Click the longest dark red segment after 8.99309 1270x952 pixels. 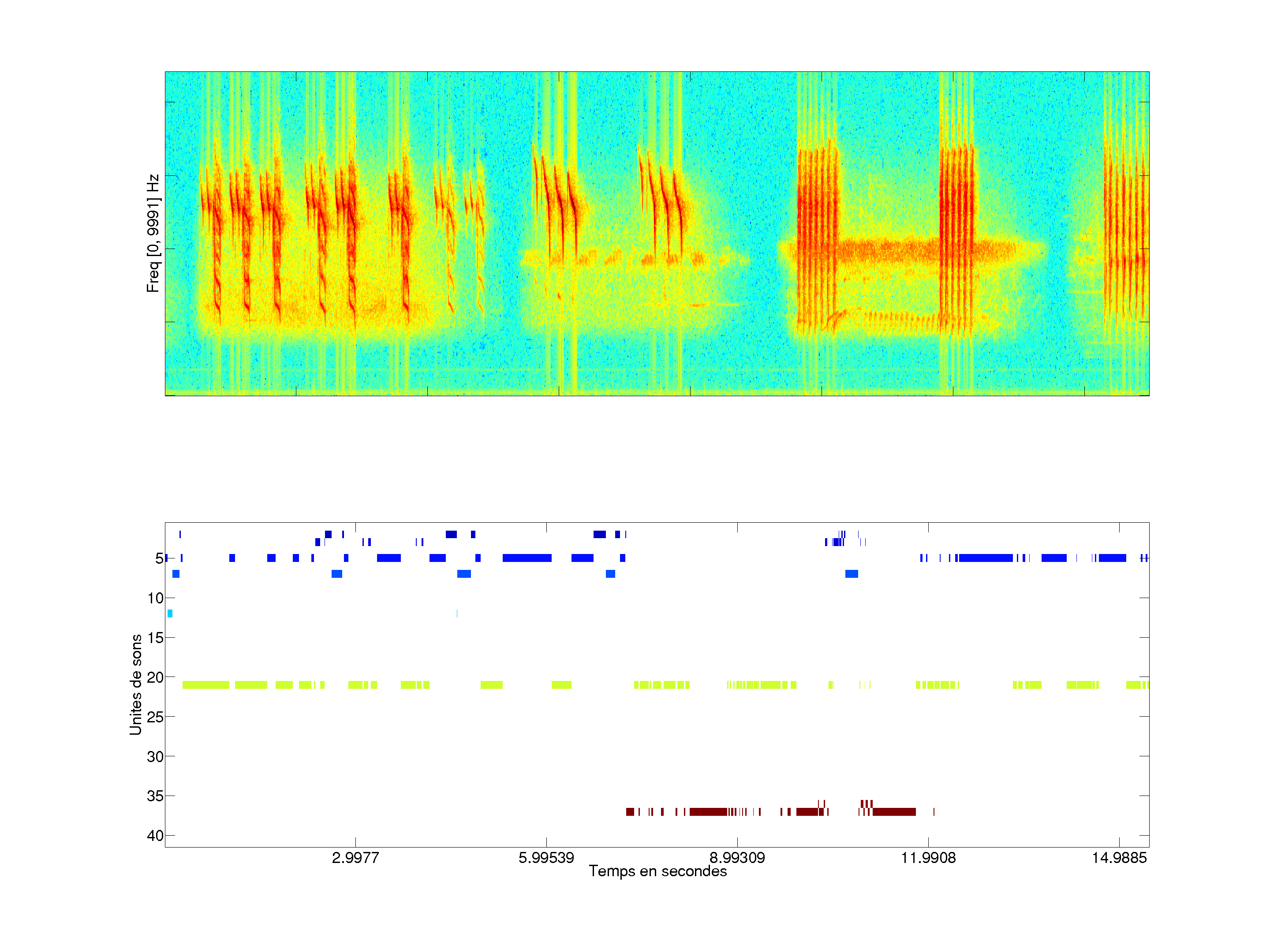click(x=894, y=811)
